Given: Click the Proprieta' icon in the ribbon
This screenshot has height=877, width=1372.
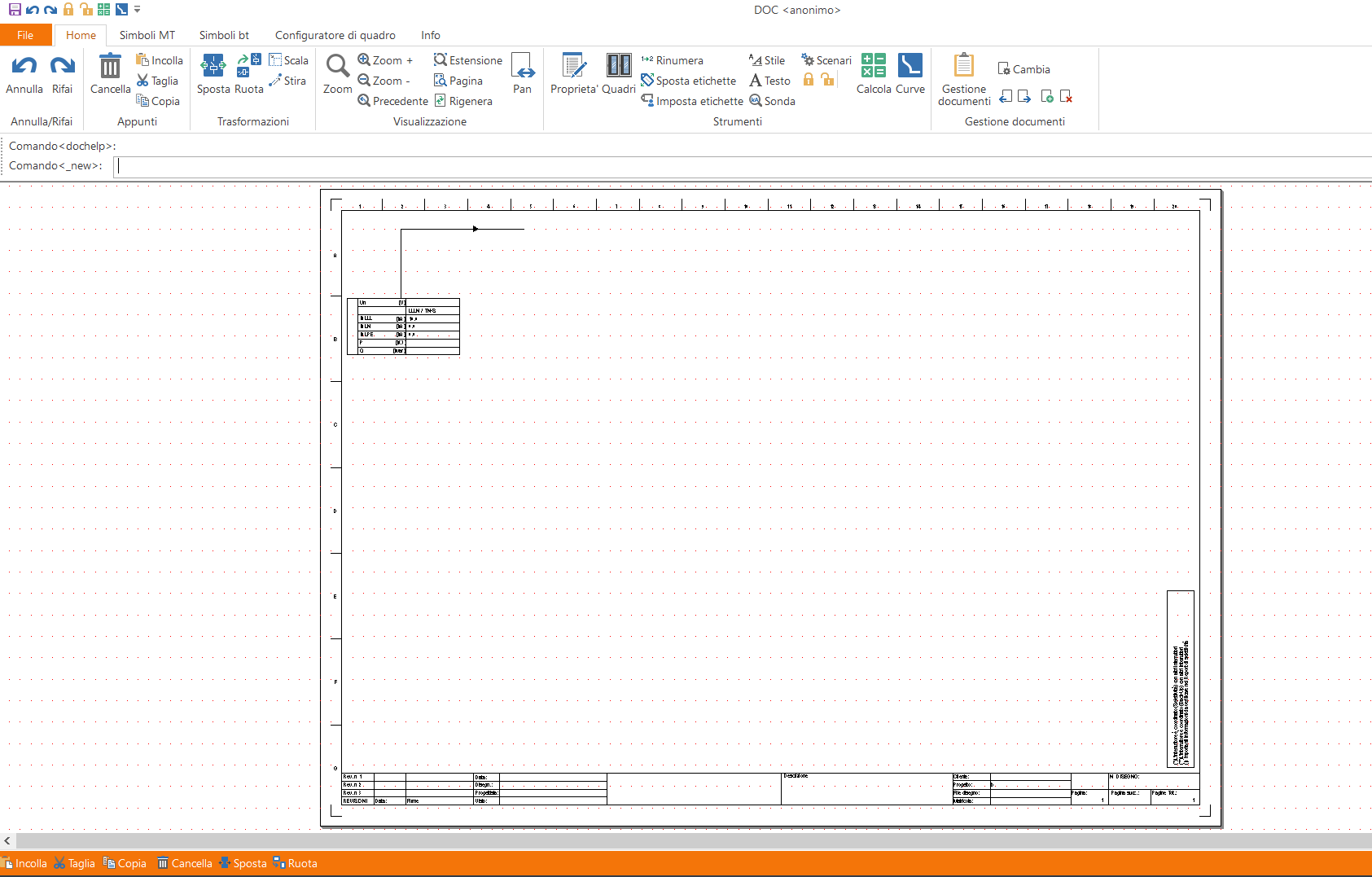Looking at the screenshot, I should pos(574,66).
